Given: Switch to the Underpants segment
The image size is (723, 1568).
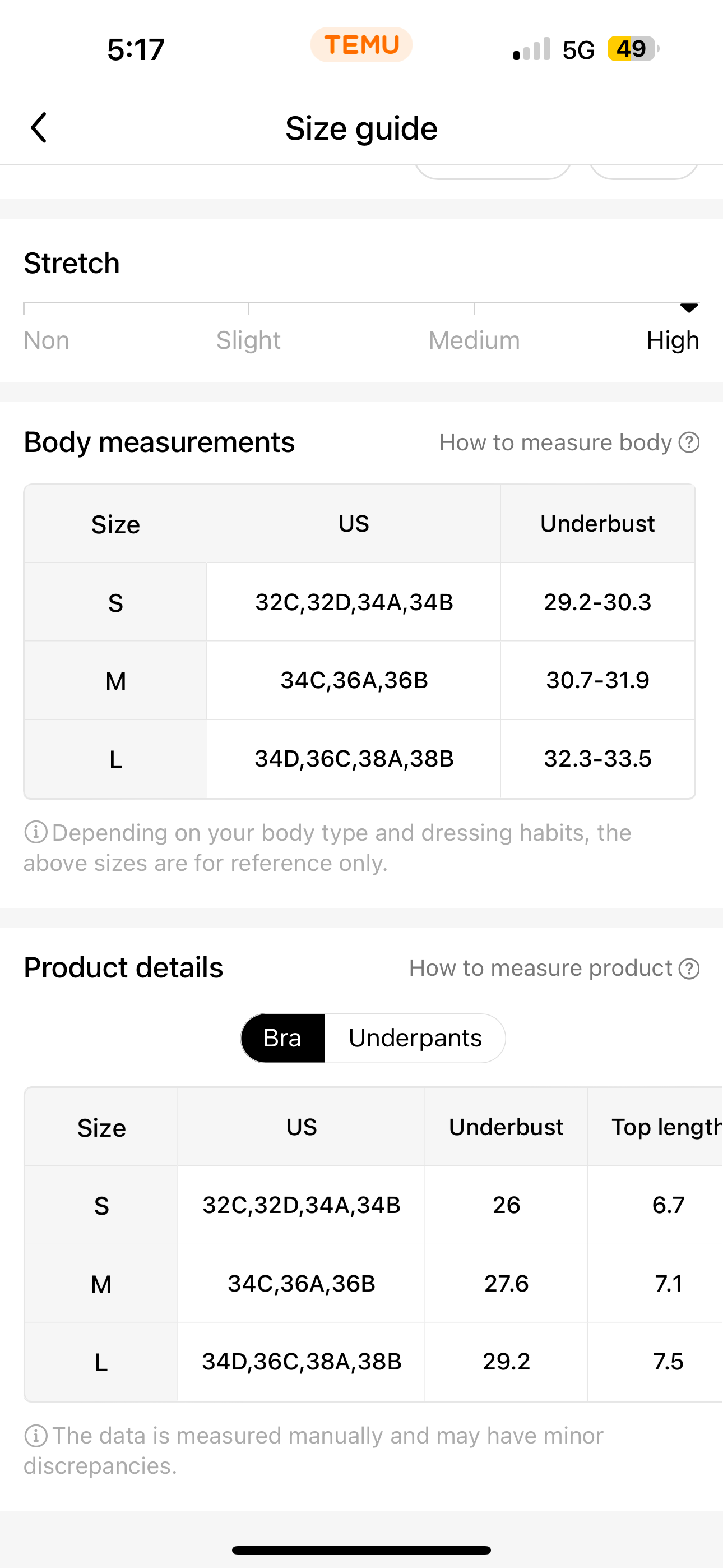Looking at the screenshot, I should tap(415, 1038).
